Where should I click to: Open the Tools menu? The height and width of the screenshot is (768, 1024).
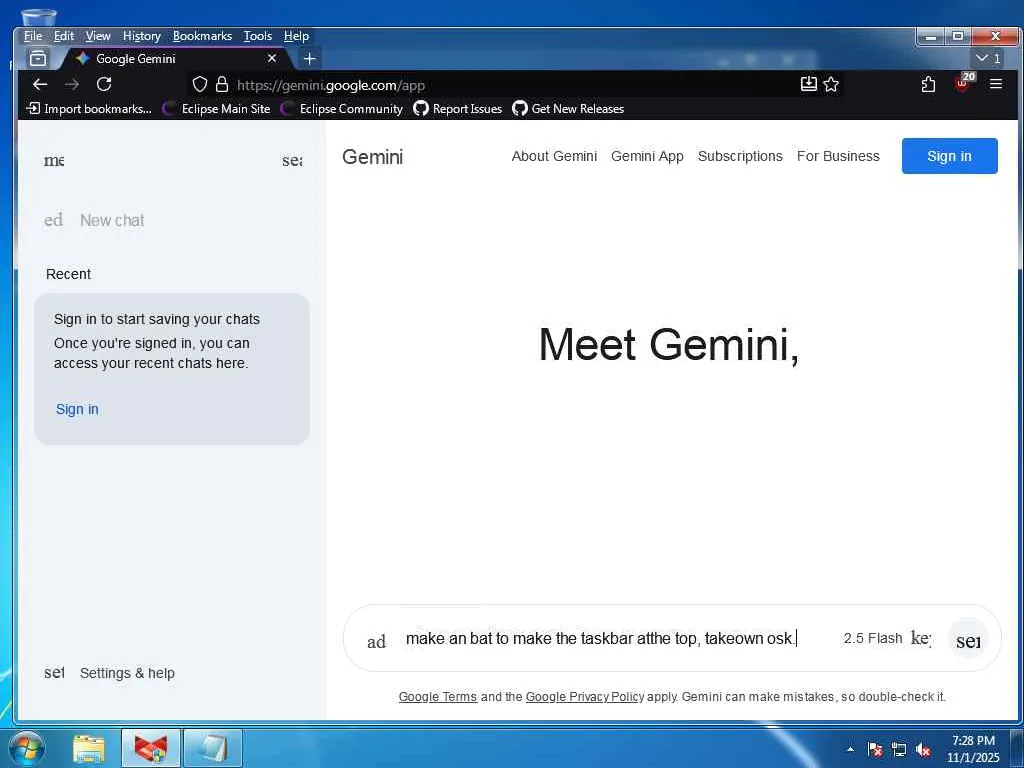point(257,36)
